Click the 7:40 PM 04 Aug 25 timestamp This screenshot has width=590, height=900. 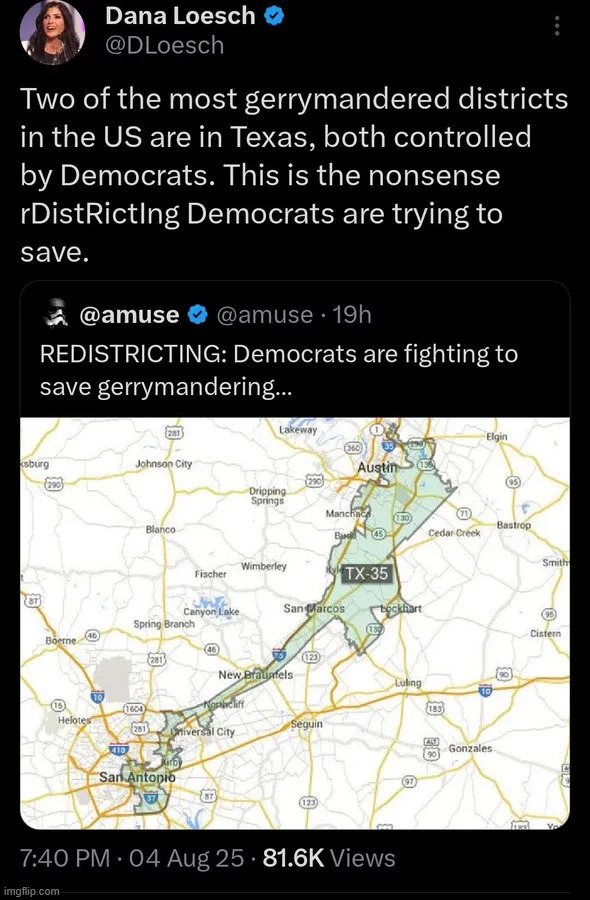[x=132, y=858]
